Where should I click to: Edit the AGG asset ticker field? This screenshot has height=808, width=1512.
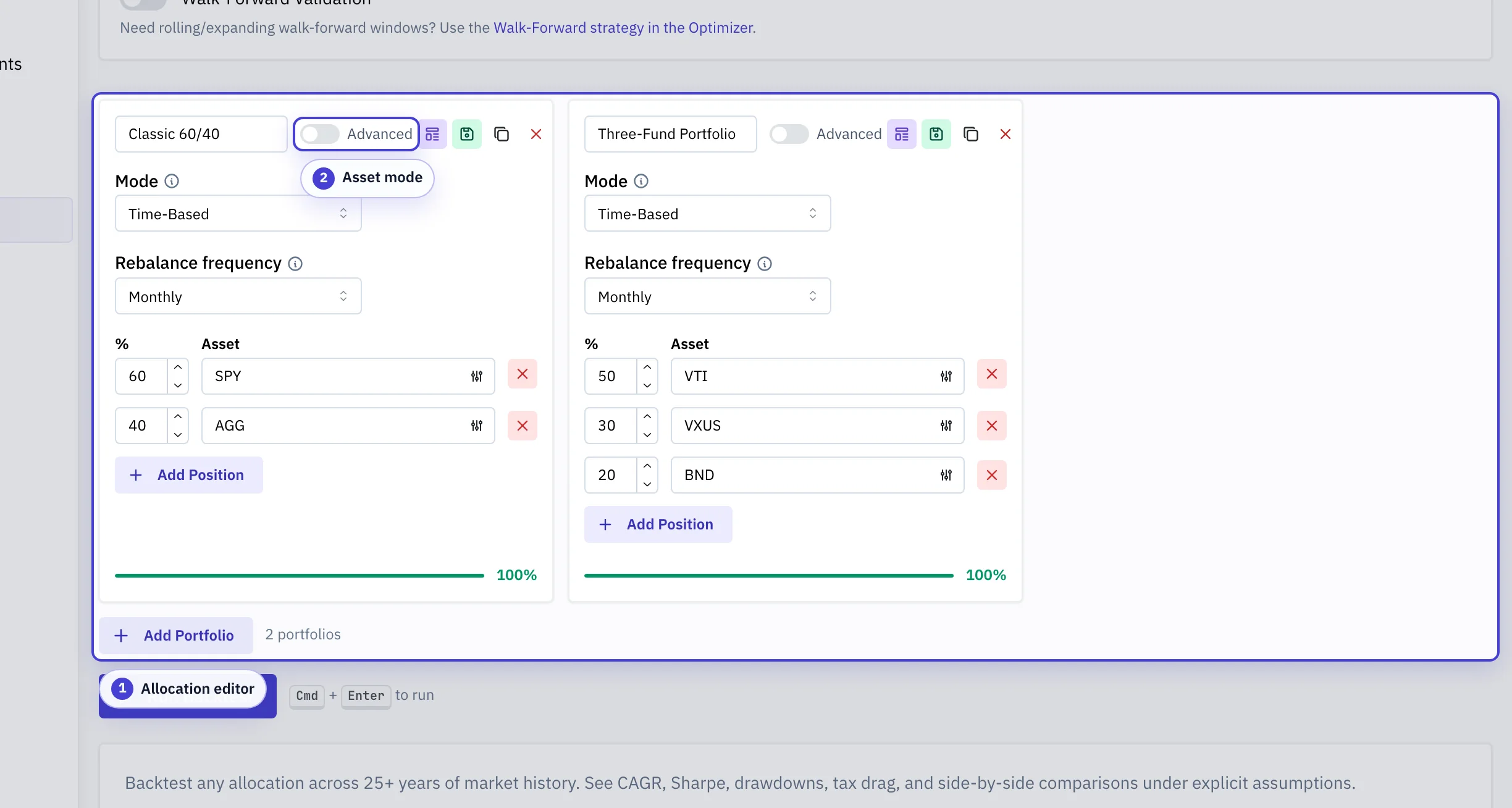[x=348, y=426]
